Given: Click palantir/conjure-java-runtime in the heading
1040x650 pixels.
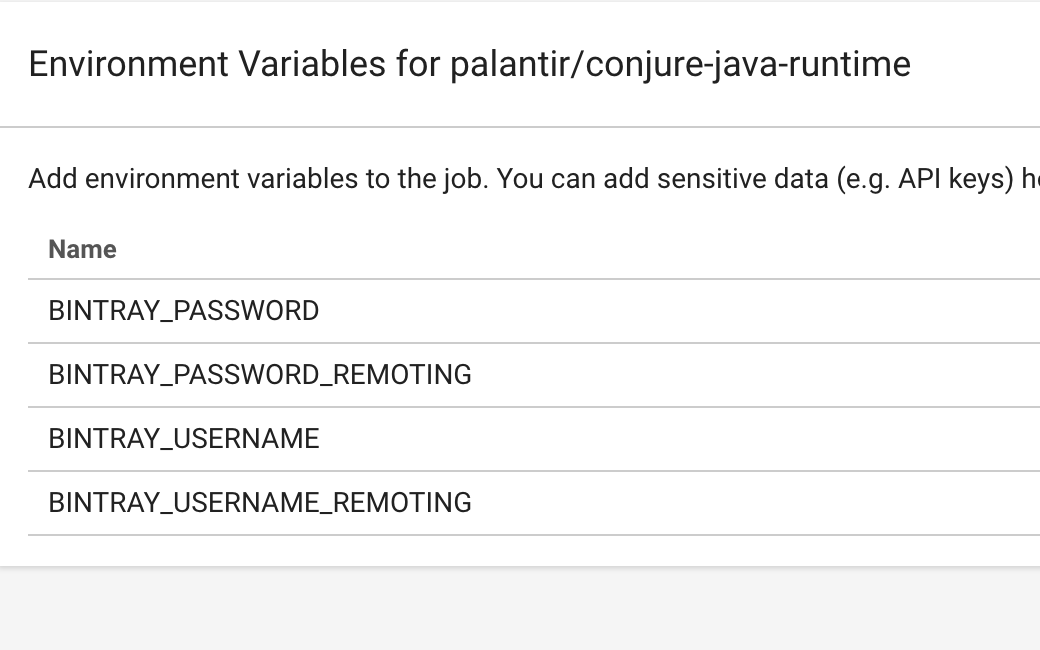Looking at the screenshot, I should 680,64.
